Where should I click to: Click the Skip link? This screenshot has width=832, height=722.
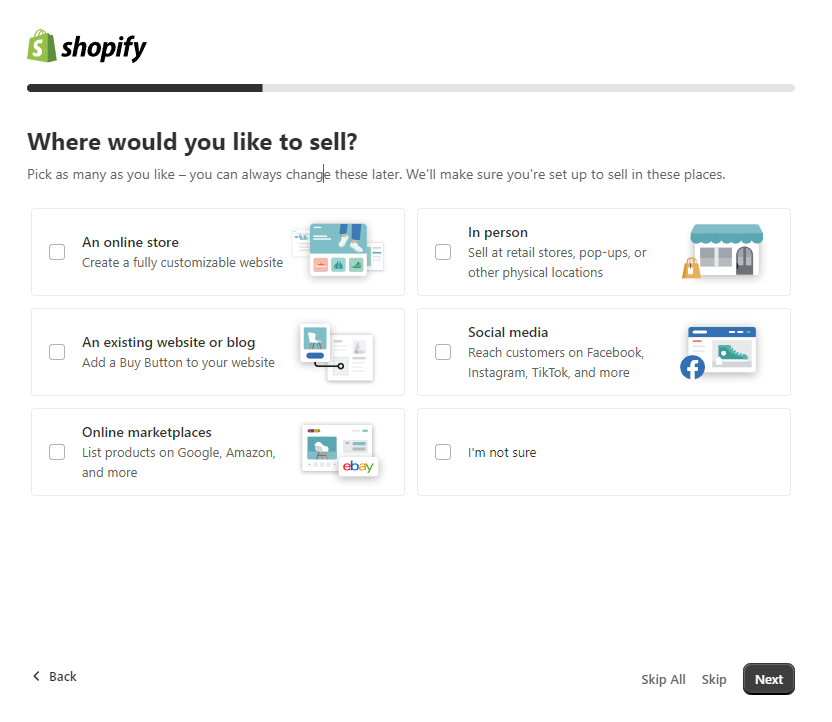(x=714, y=680)
